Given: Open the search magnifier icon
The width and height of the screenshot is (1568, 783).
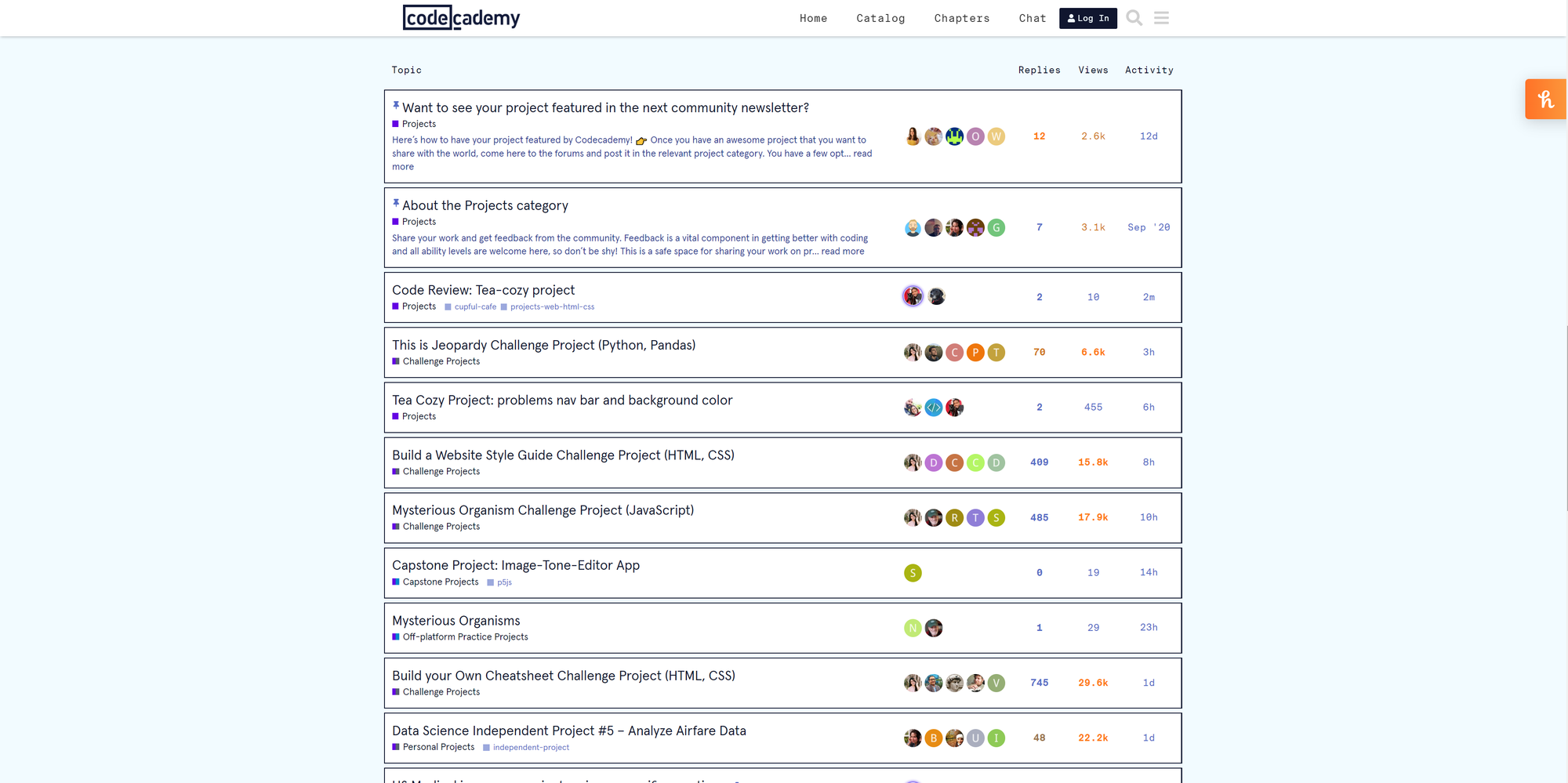Looking at the screenshot, I should pyautogui.click(x=1134, y=18).
